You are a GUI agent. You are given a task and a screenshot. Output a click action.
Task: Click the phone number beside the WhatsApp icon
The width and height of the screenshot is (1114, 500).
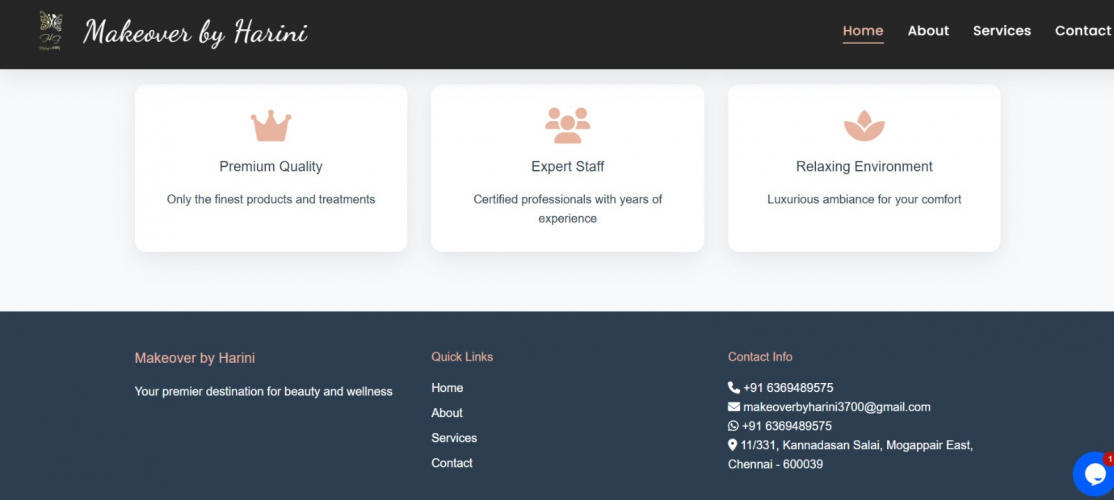pos(786,426)
